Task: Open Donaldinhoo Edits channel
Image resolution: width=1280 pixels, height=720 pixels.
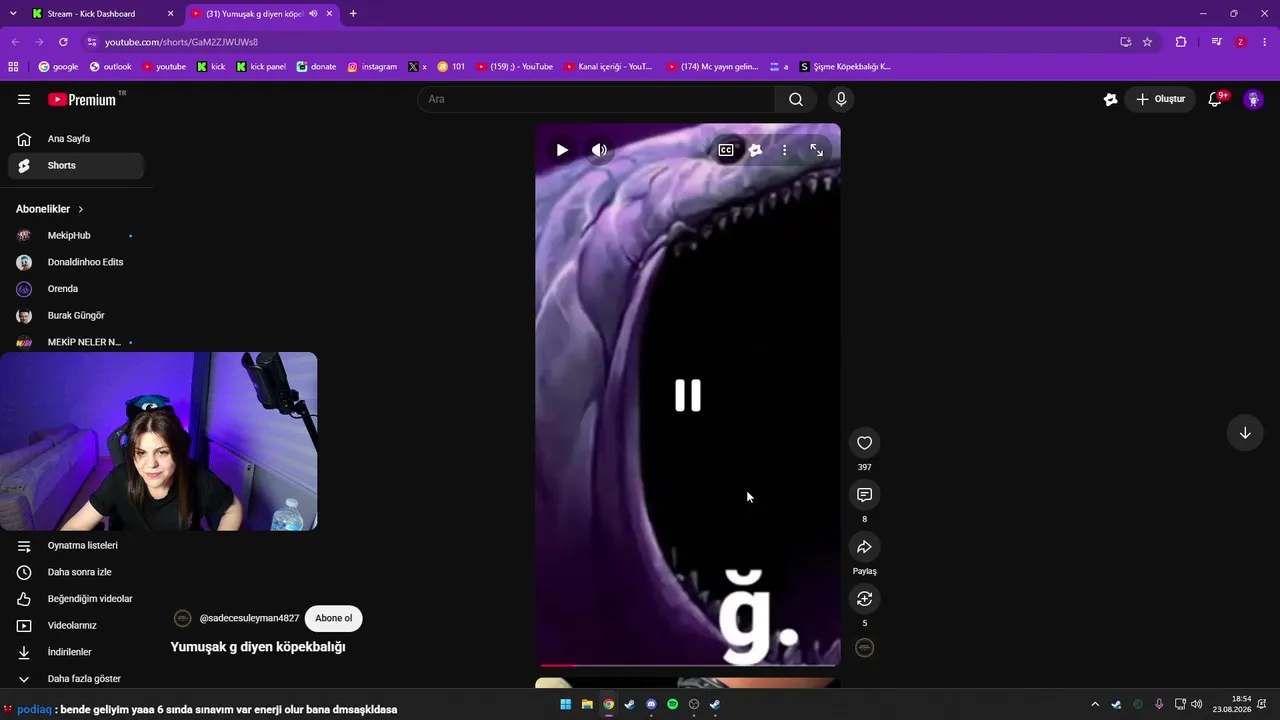Action: point(76,262)
